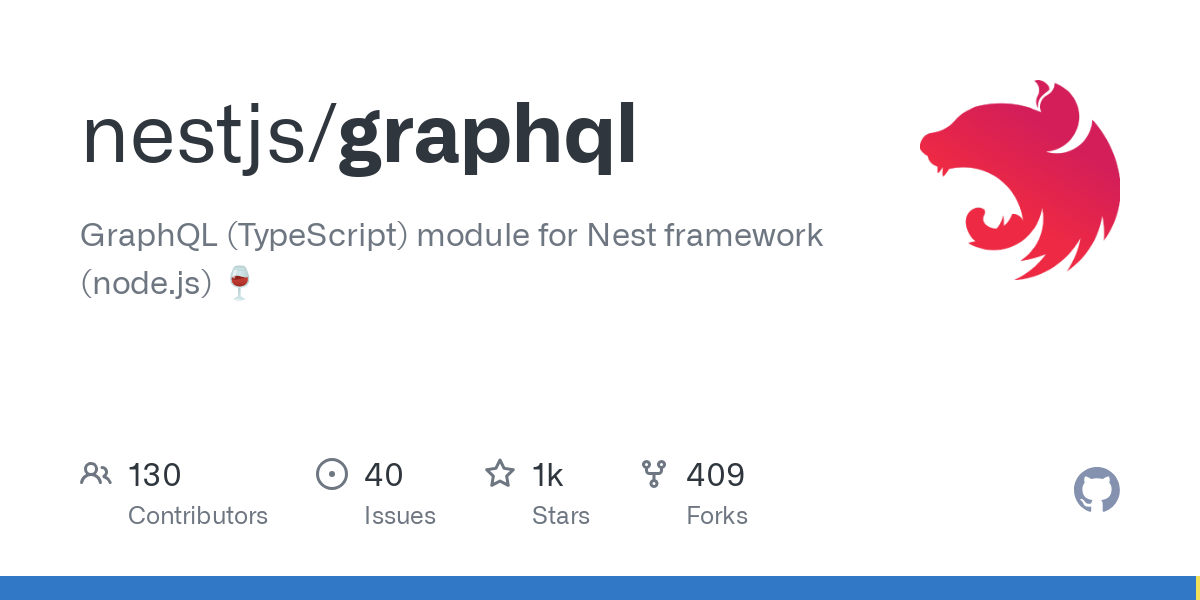Click the blue language bar
Screen dimensions: 1200x600
click(x=597, y=588)
